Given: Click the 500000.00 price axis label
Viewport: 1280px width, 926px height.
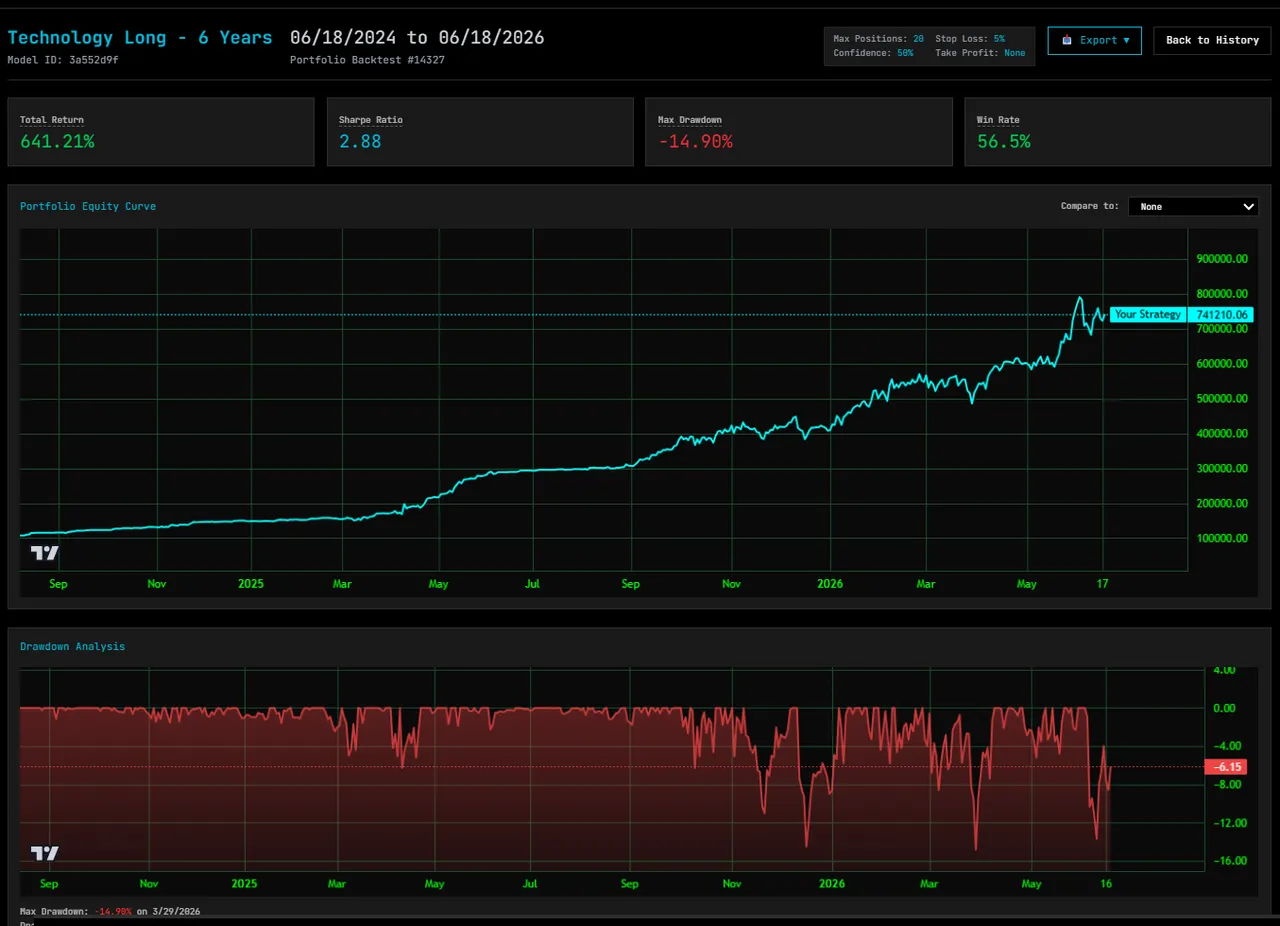Looking at the screenshot, I should point(1221,399).
